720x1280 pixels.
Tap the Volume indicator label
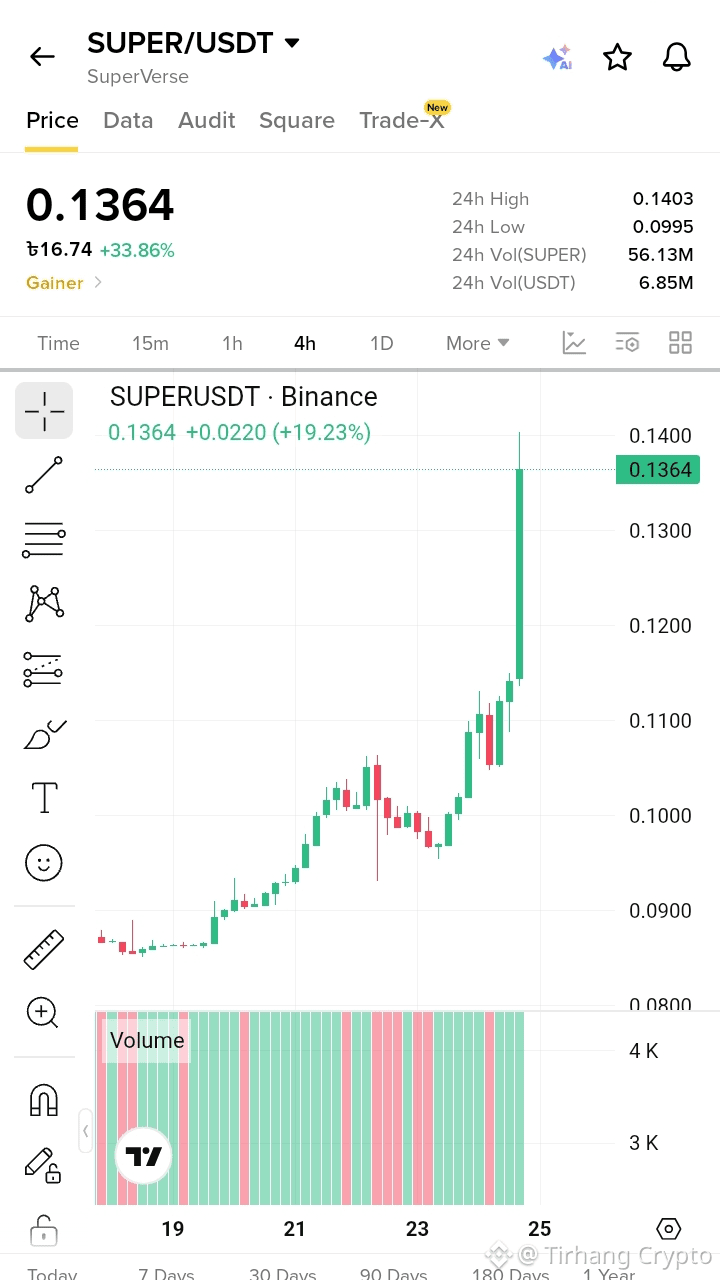point(147,1040)
